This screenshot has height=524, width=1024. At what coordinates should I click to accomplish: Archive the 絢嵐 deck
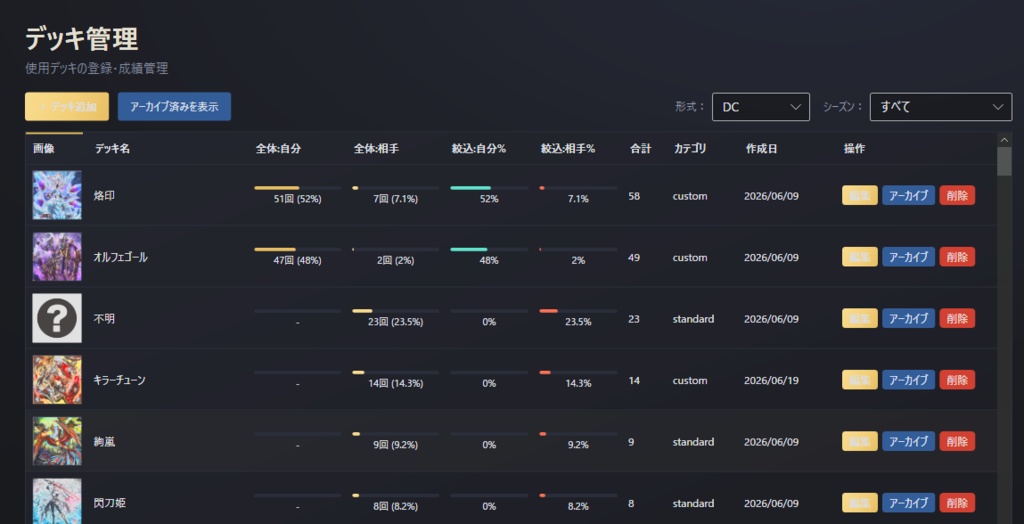coord(908,441)
